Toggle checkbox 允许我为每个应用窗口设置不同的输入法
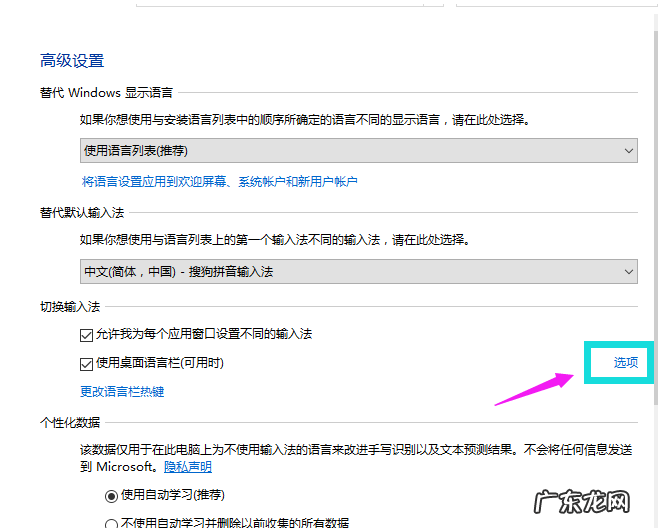This screenshot has width=668, height=531. [86, 335]
